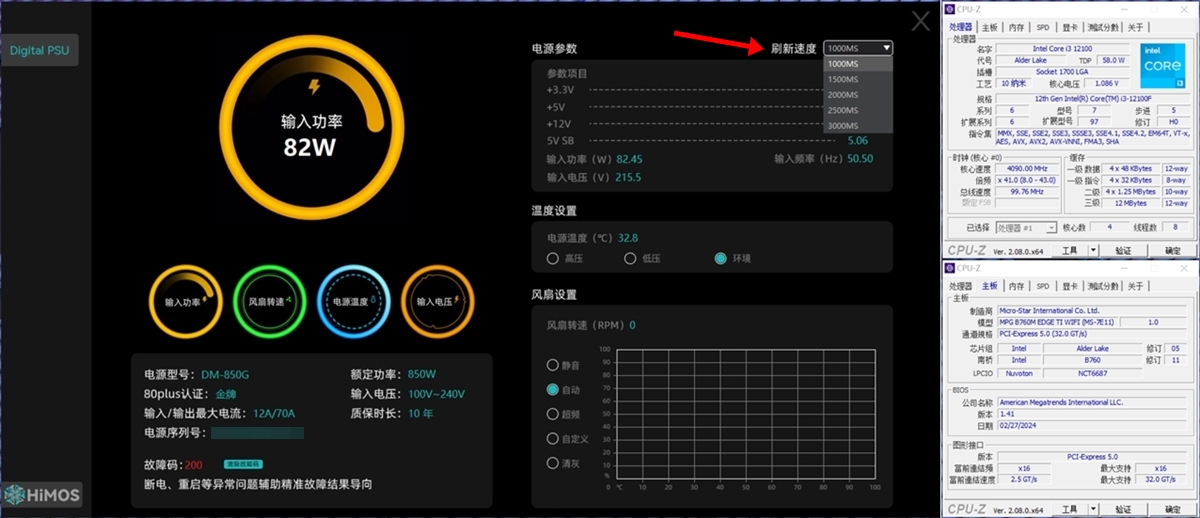1200x518 pixels.
Task: Click the Digital PSU sidebar button
Action: point(39,50)
